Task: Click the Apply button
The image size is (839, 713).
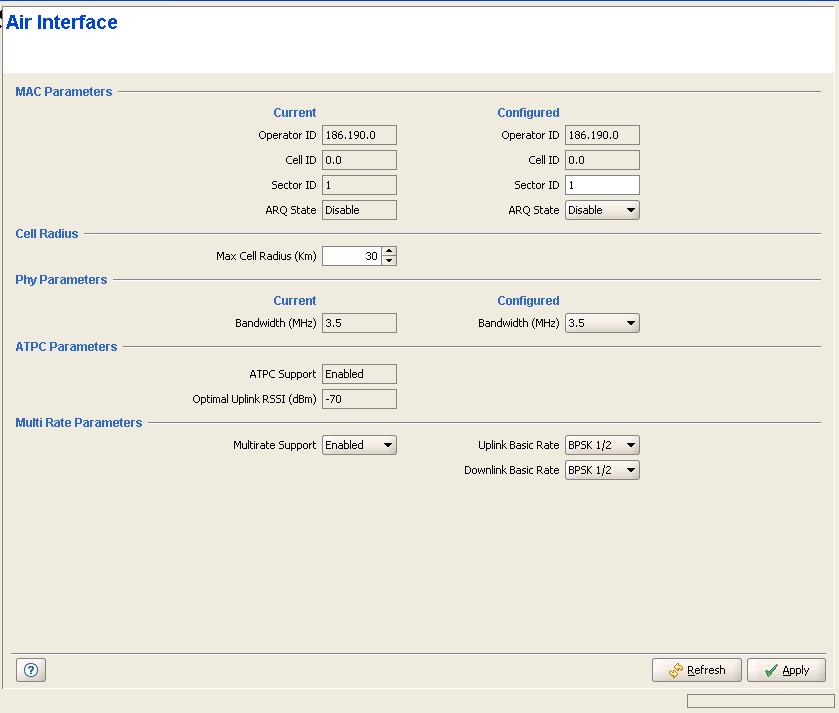Action: 786,670
